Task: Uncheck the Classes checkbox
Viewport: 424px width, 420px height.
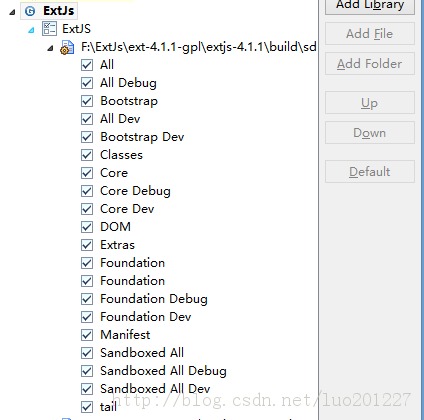Action: point(87,155)
